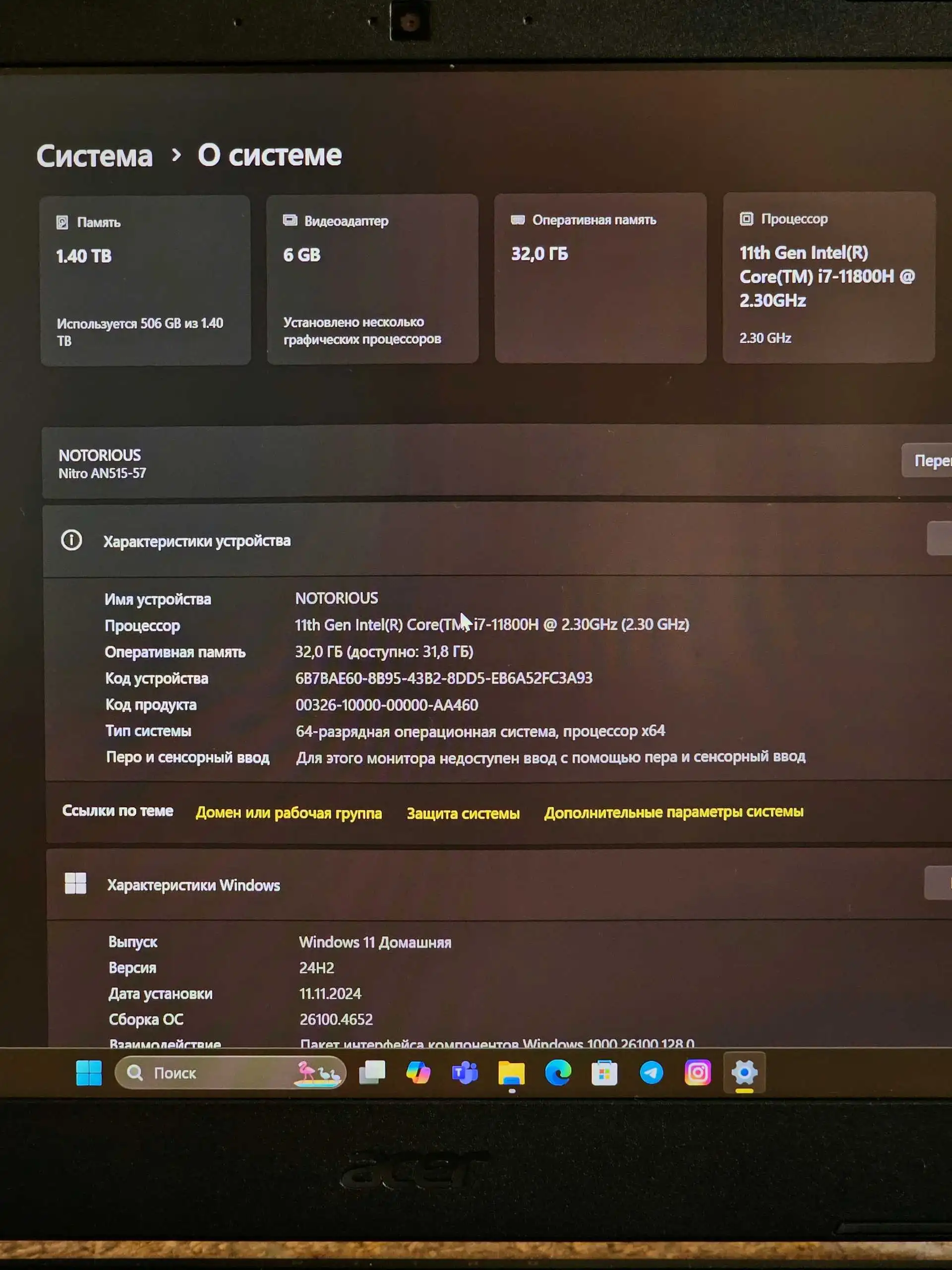Screen dimensions: 952x1270
Task: Launch Microsoft Edge from the taskbar
Action: [558, 1073]
